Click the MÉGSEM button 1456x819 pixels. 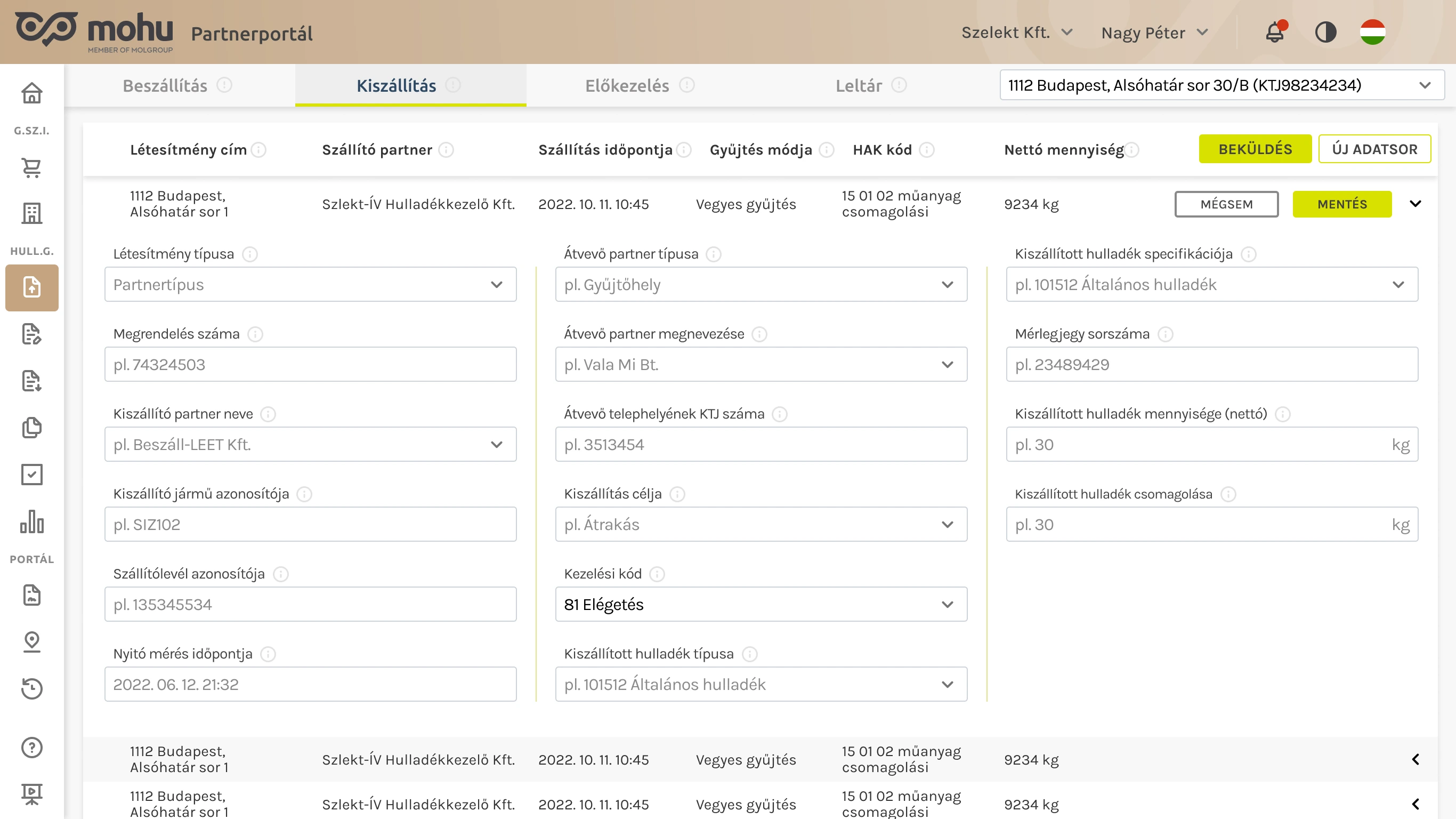[x=1226, y=204]
